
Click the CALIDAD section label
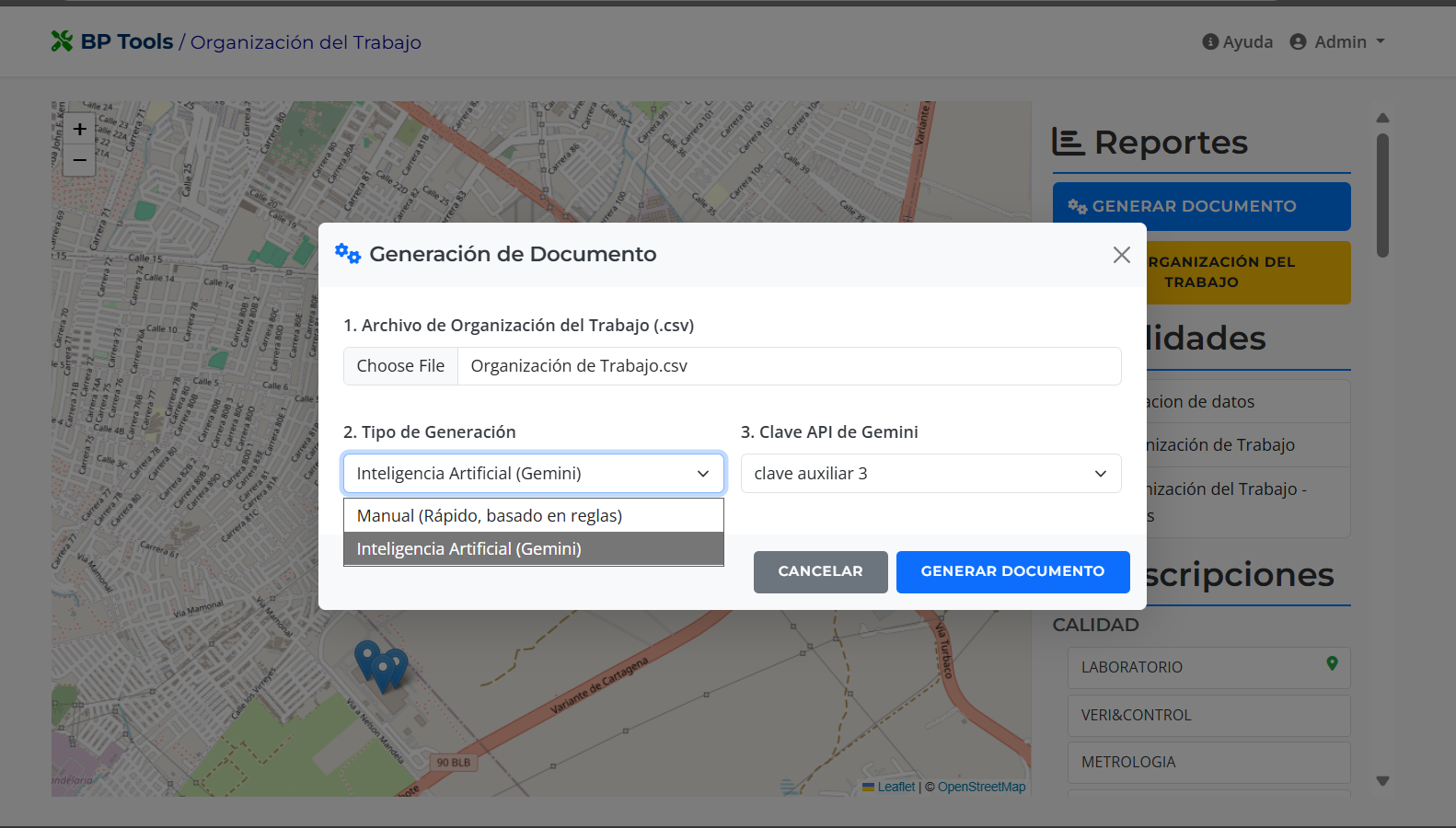coord(1095,626)
